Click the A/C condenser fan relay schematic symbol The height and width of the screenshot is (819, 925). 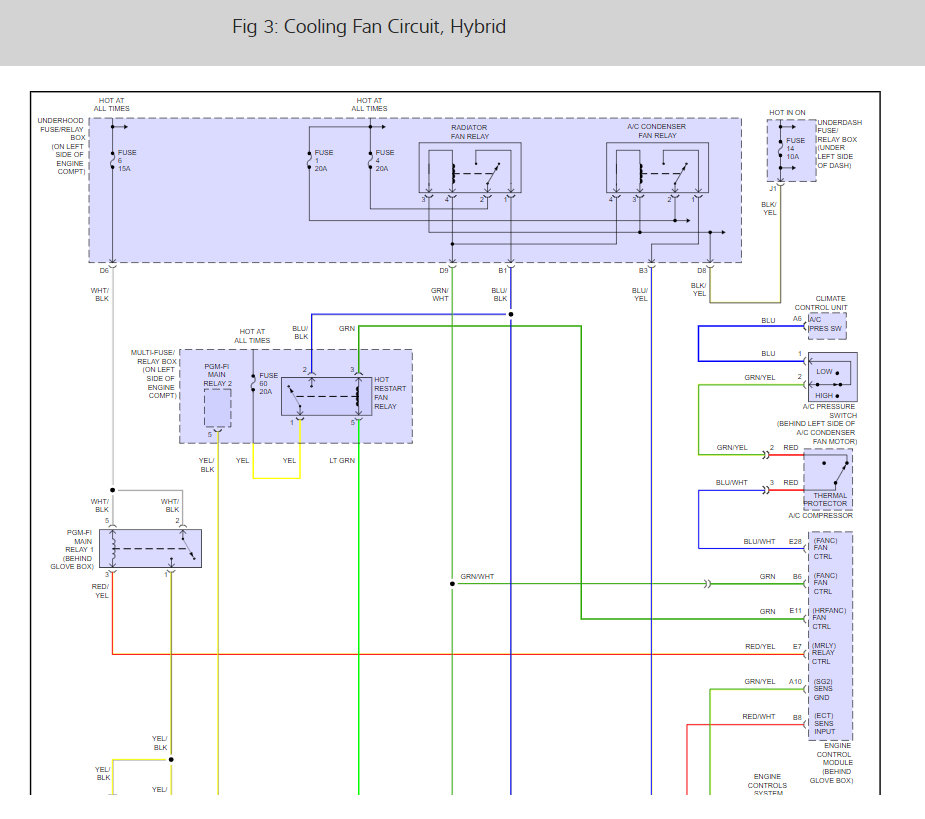[x=657, y=168]
